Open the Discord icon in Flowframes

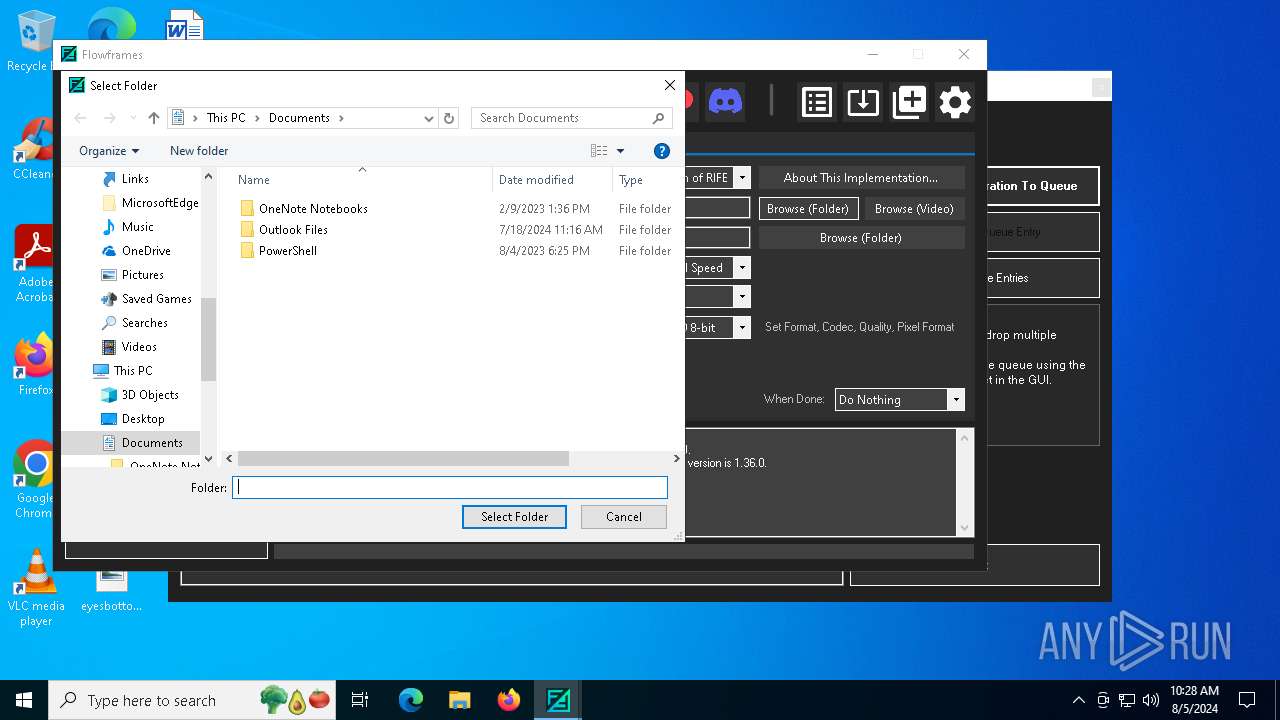[725, 101]
